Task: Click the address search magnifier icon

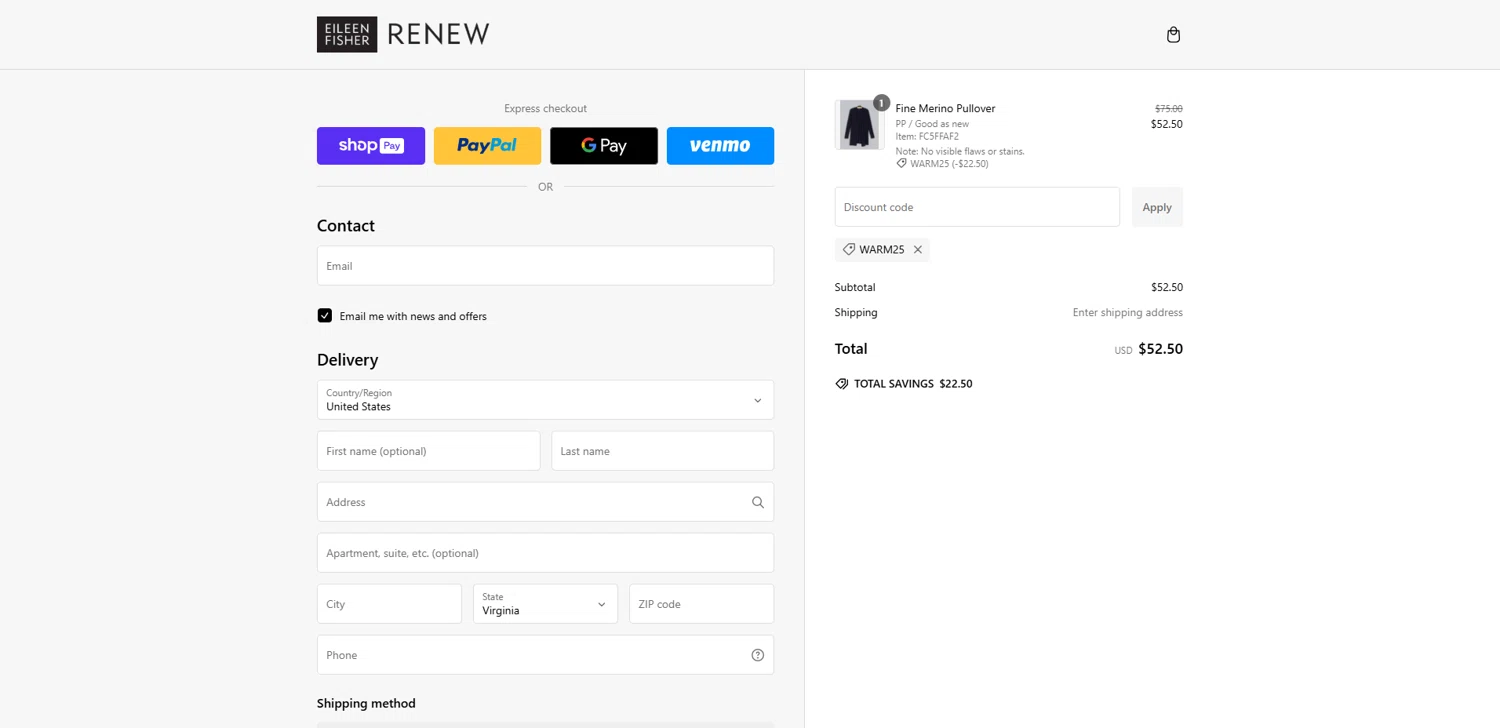Action: (758, 502)
